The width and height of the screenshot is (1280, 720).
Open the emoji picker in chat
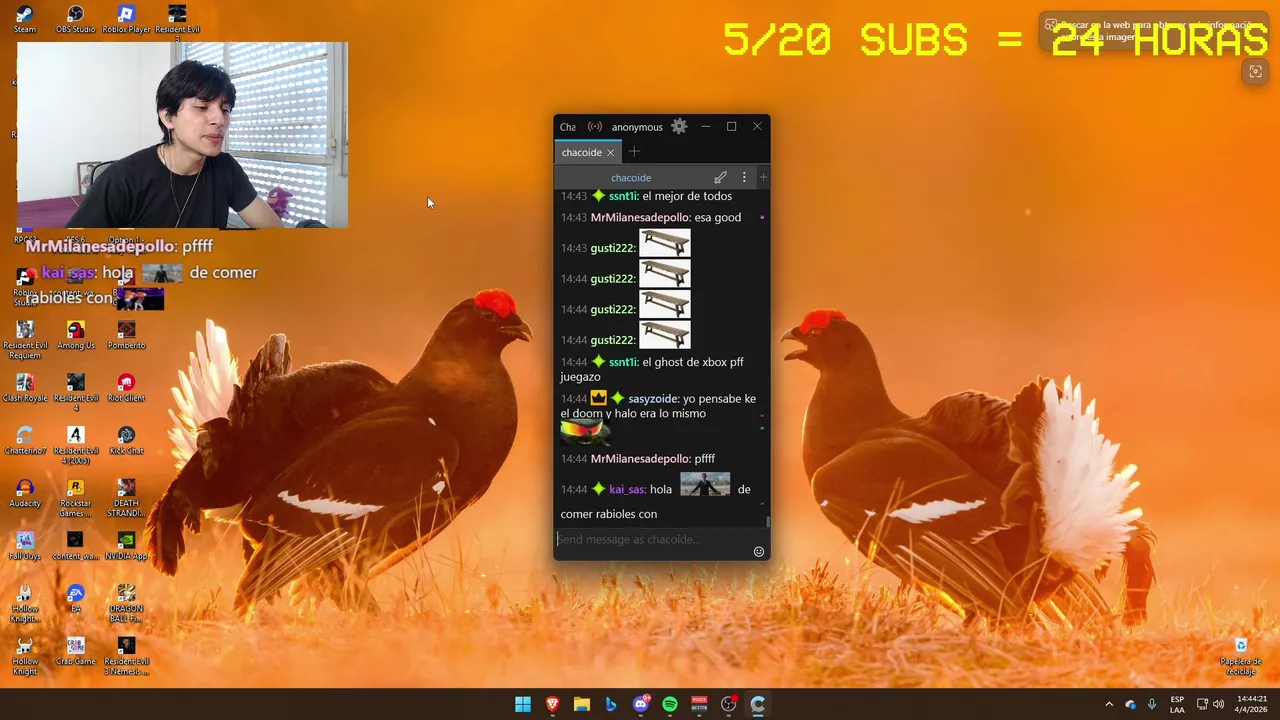pos(758,552)
